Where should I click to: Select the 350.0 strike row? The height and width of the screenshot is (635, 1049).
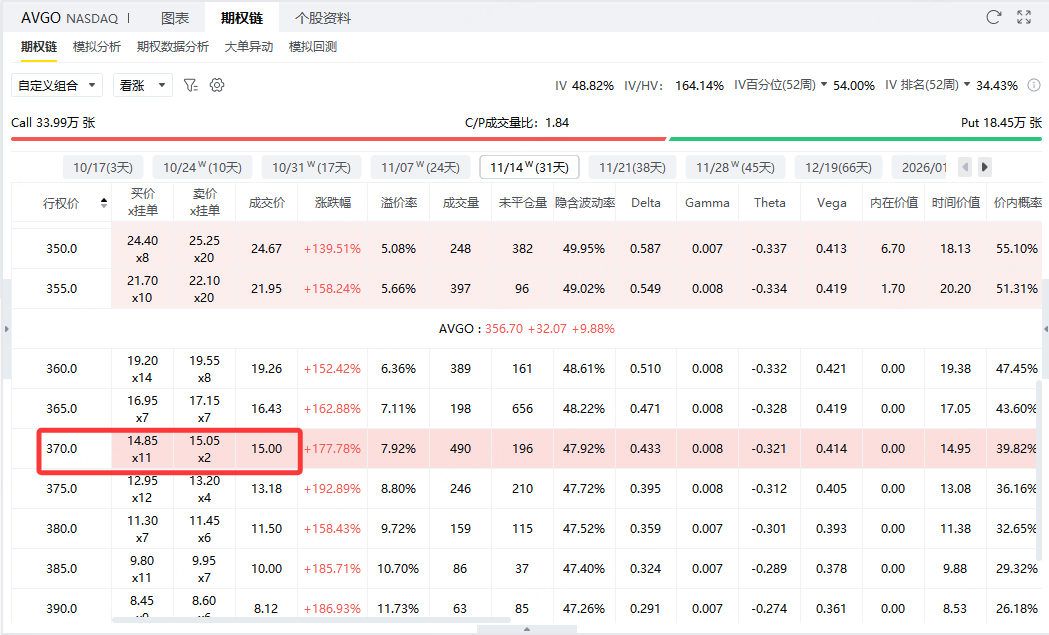coord(527,249)
